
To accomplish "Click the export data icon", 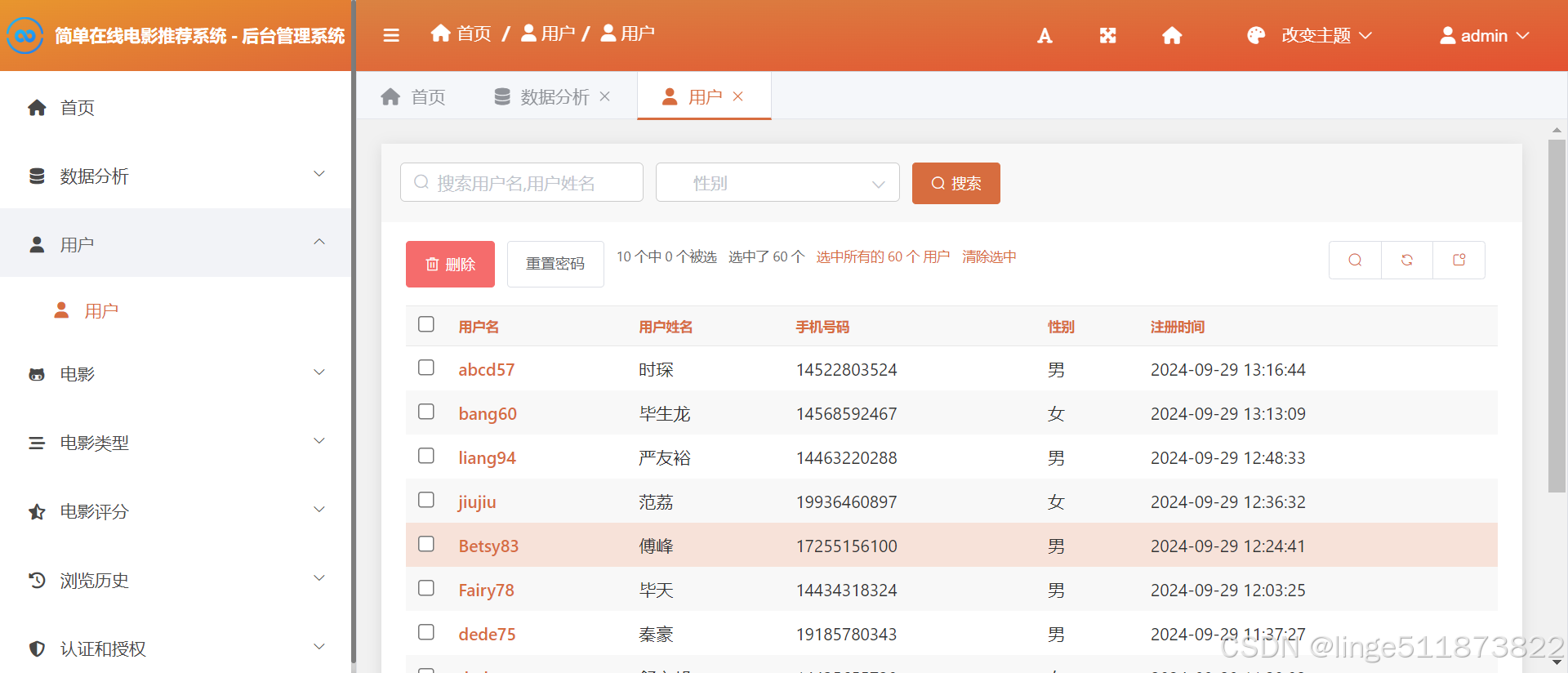I will pyautogui.click(x=1459, y=260).
